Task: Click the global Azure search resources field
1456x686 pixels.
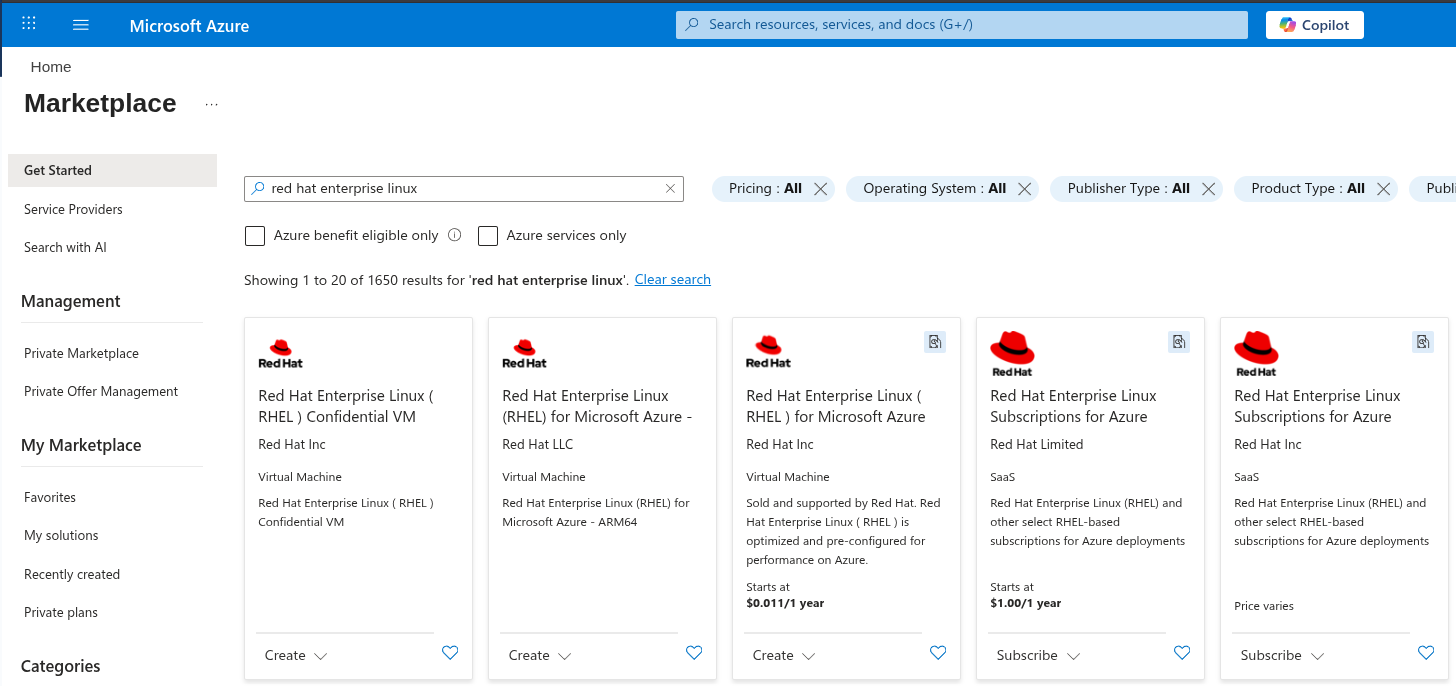Action: 961,25
